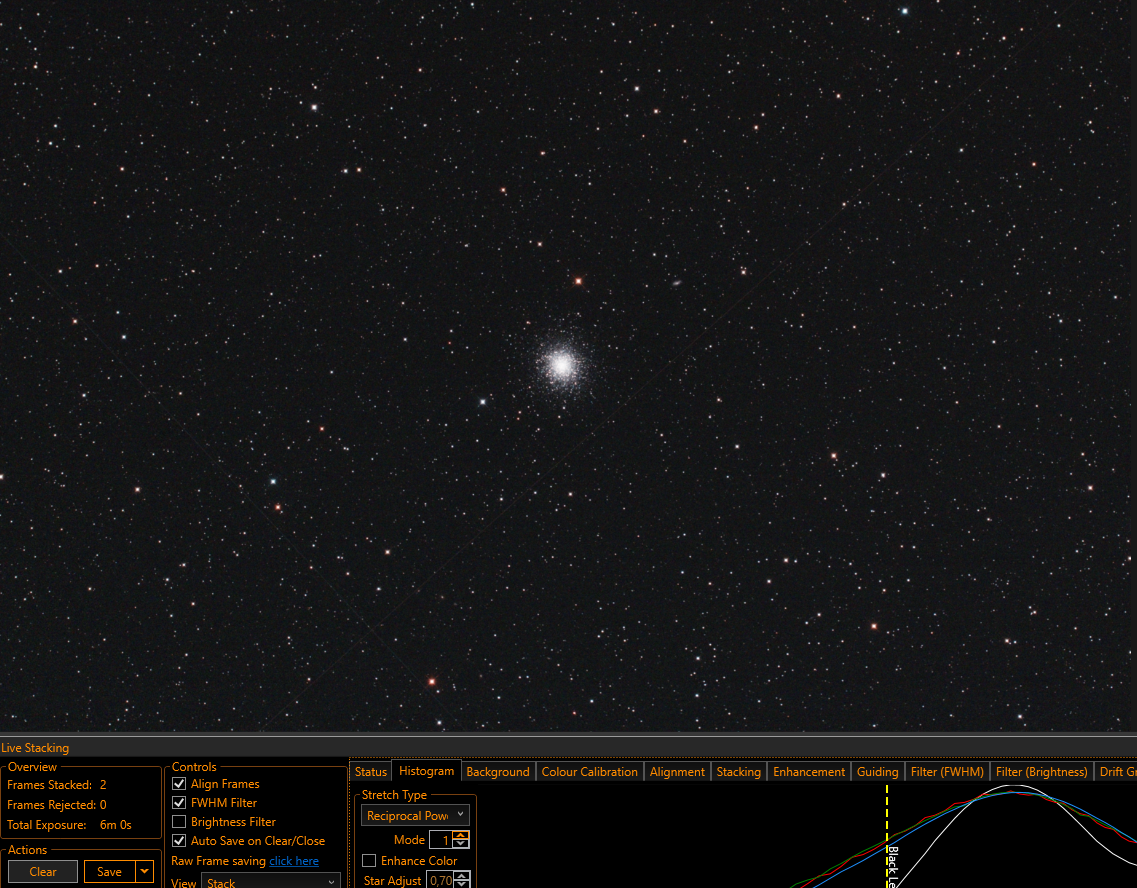This screenshot has height=888, width=1137.
Task: Open the Filter (FWHM) tab
Action: 947,772
